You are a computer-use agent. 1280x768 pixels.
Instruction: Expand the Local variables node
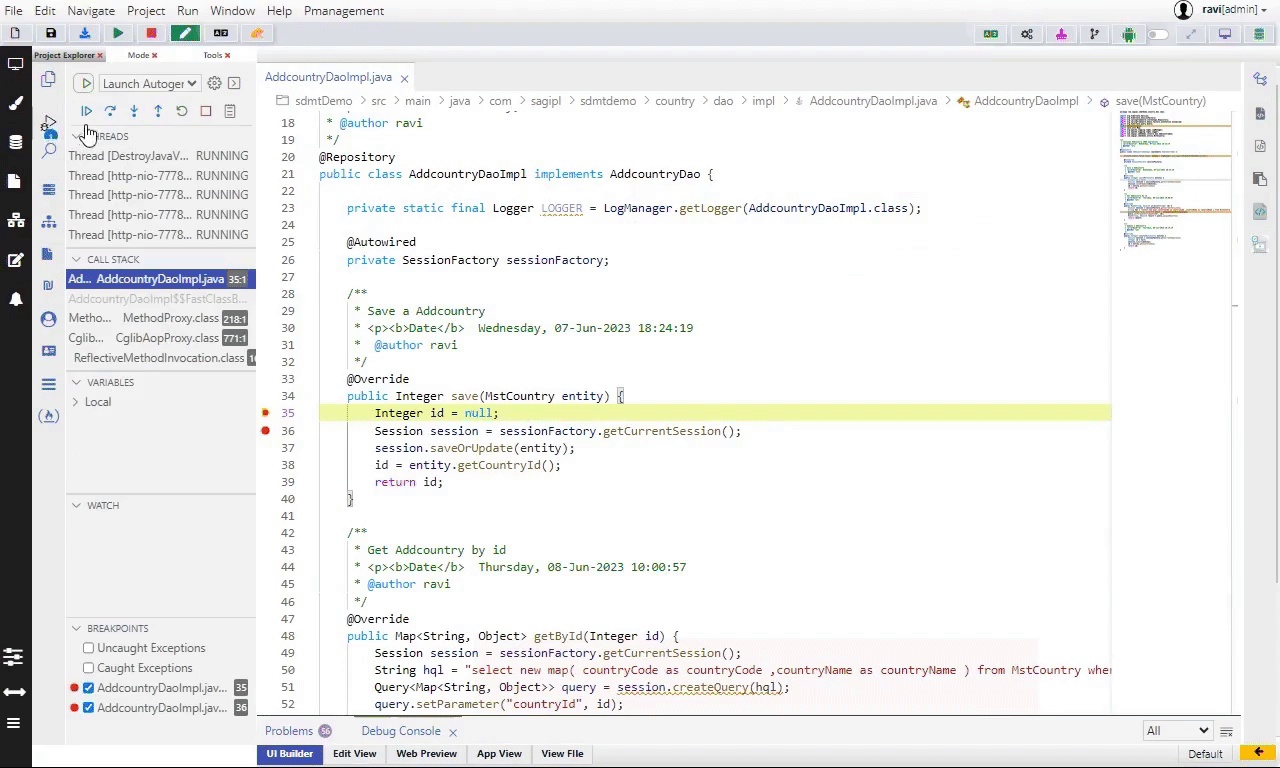pyautogui.click(x=76, y=402)
